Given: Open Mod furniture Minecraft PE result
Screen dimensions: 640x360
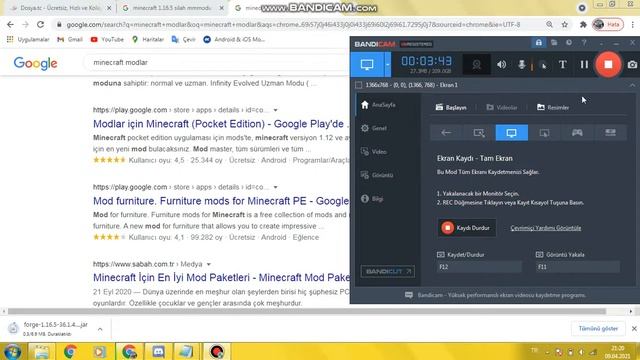Looking at the screenshot, I should click(x=220, y=201).
